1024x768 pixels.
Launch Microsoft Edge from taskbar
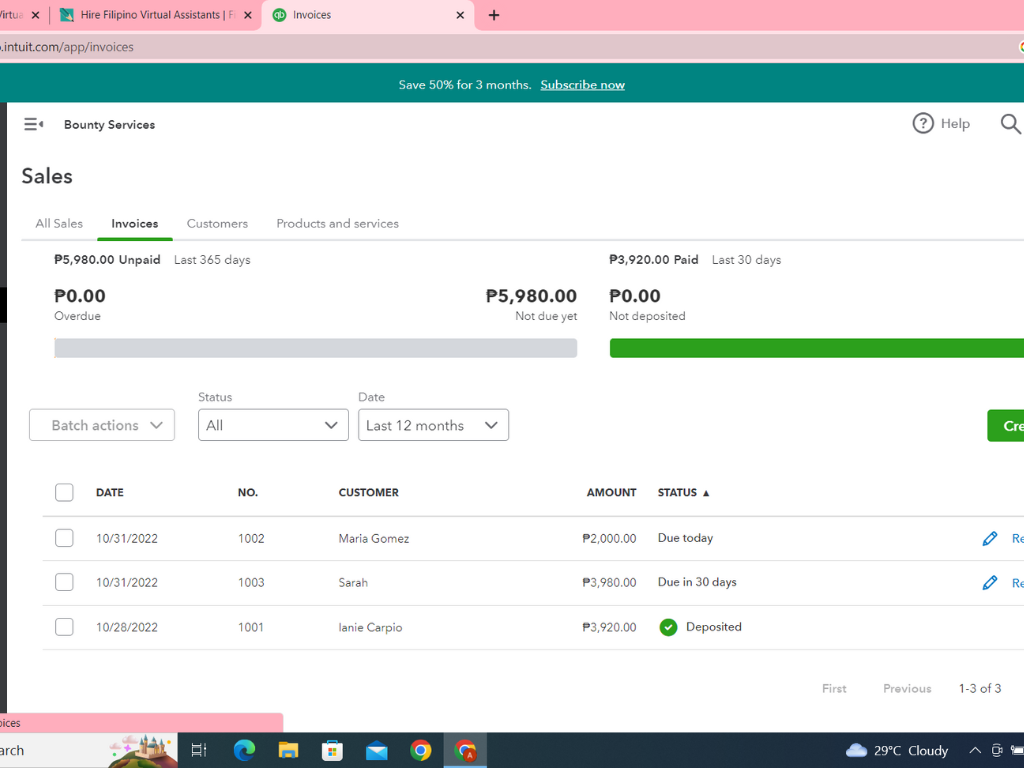pos(244,750)
